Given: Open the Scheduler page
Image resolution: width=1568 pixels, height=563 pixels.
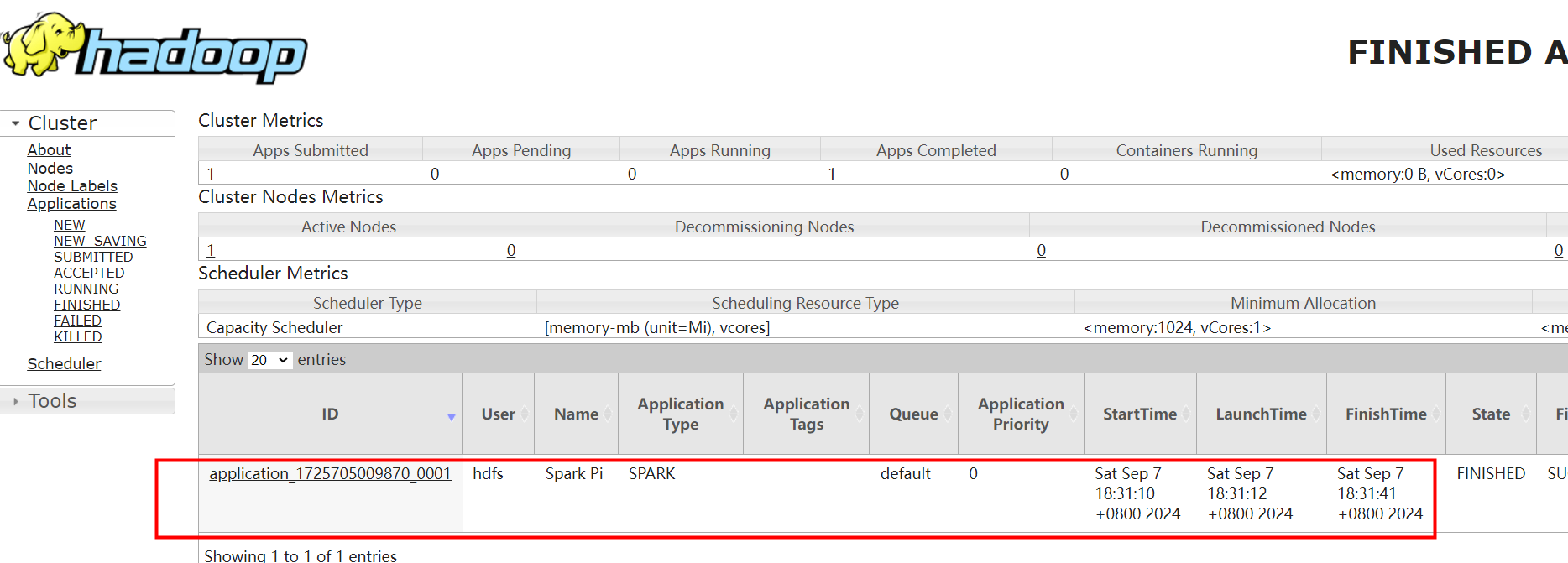Looking at the screenshot, I should pos(64,364).
